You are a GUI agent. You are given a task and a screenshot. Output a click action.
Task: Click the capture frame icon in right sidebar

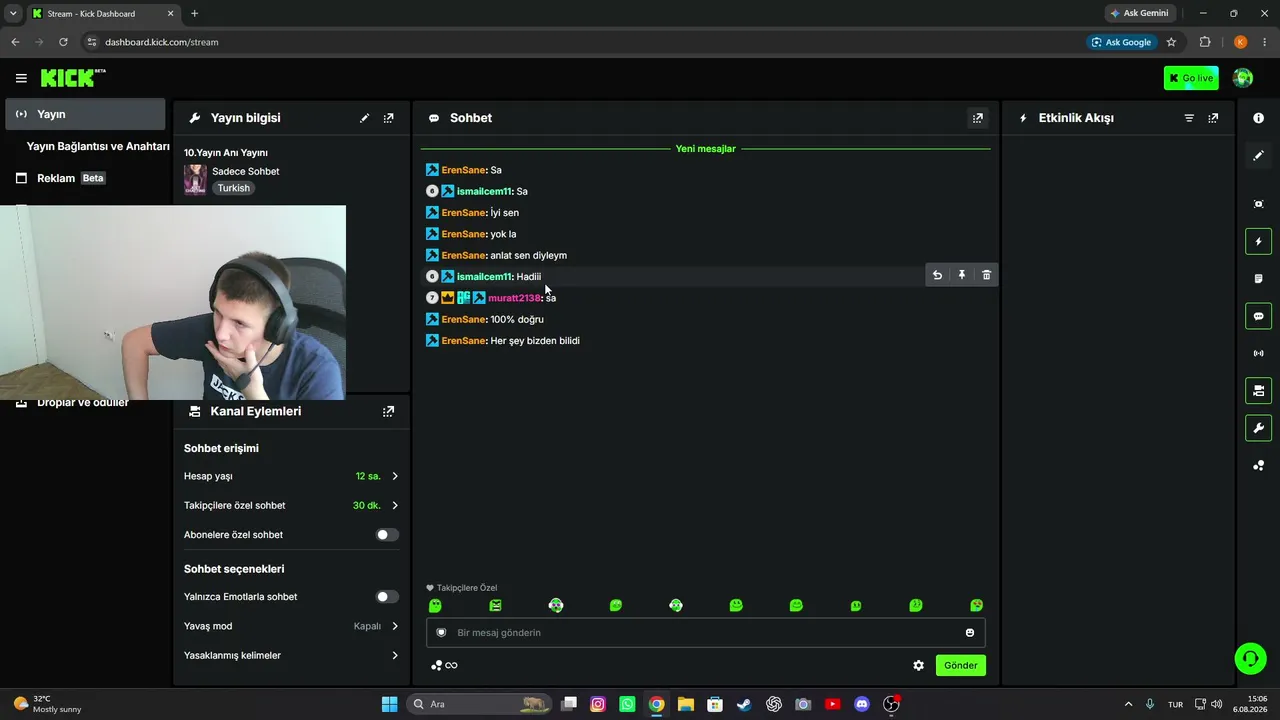1258,204
